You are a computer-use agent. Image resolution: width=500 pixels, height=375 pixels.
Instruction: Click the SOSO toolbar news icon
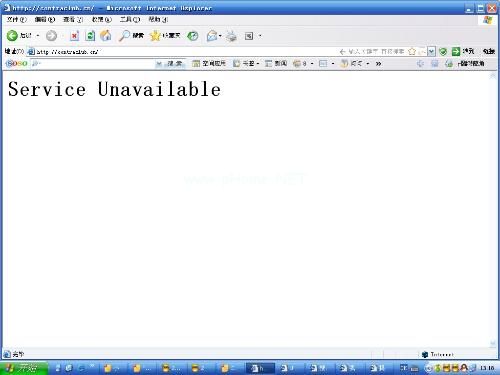tap(268, 63)
